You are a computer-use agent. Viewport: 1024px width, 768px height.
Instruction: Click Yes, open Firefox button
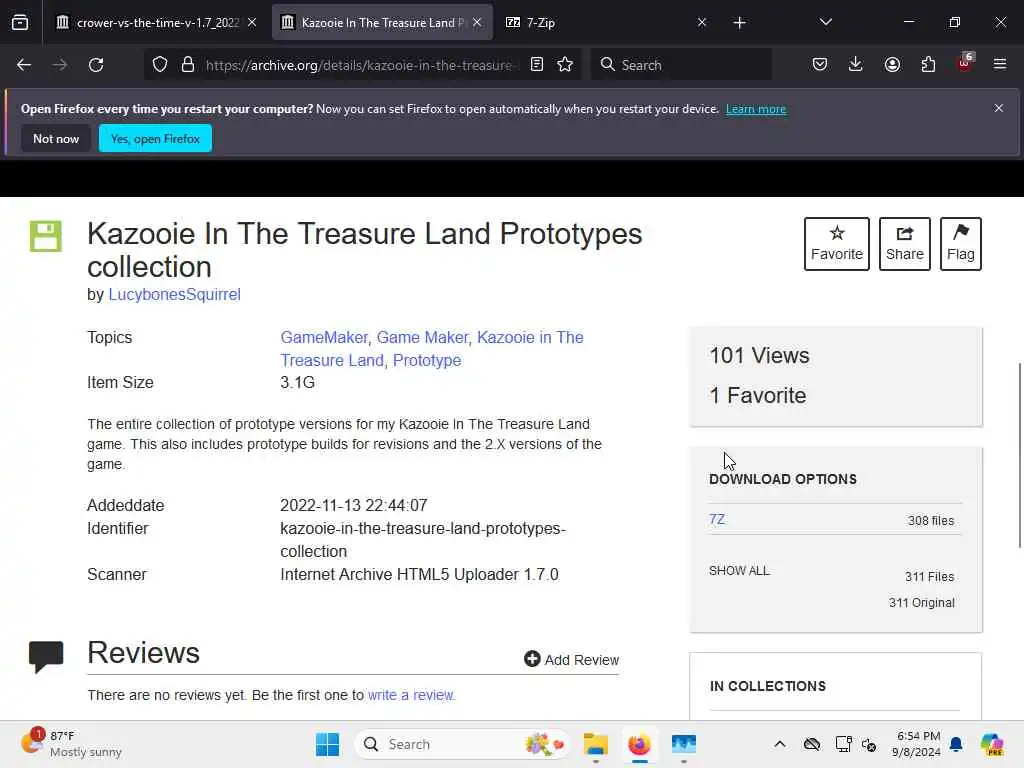tap(155, 138)
